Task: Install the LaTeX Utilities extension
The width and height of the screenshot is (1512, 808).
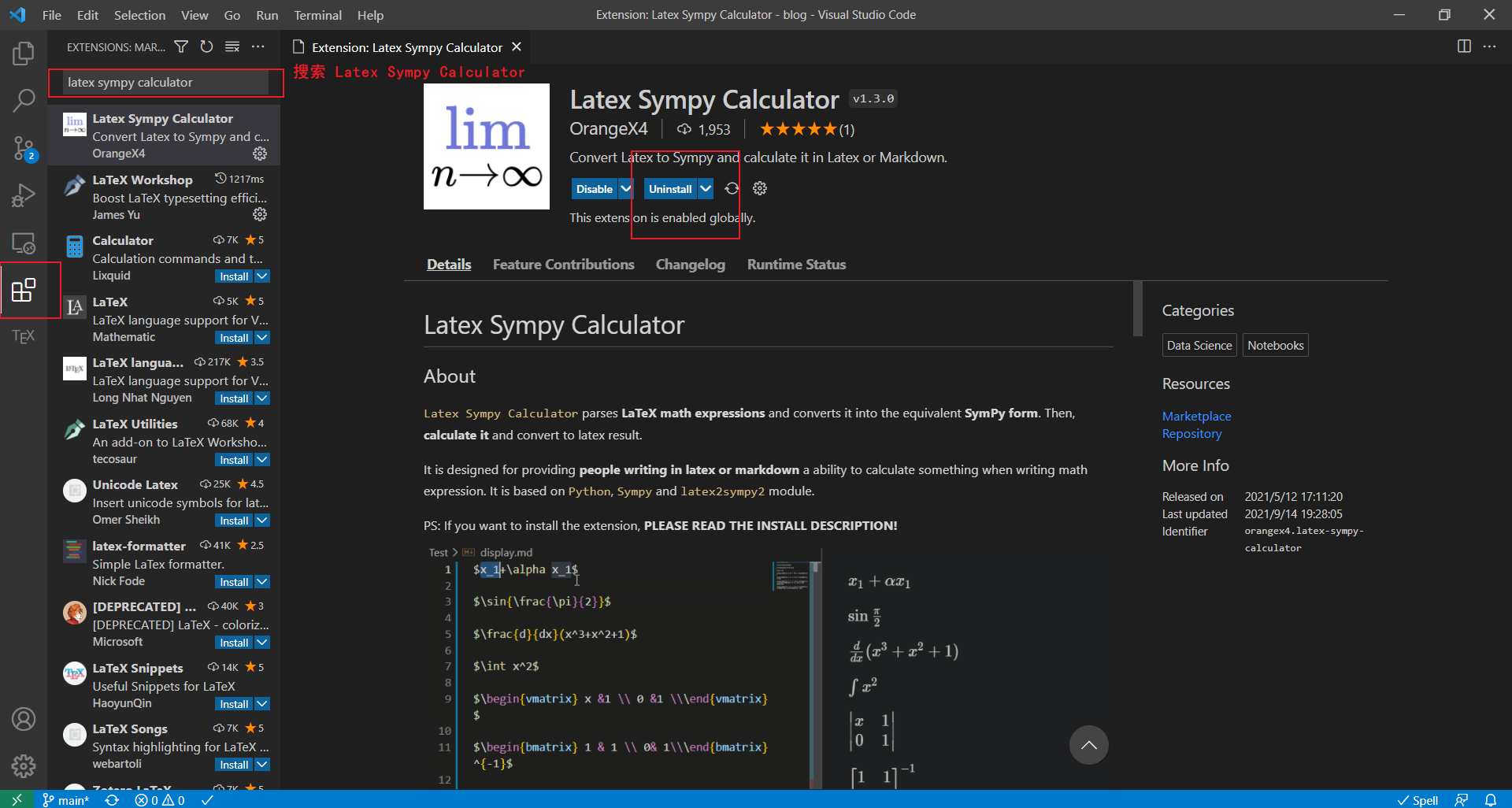Action: pyautogui.click(x=234, y=459)
